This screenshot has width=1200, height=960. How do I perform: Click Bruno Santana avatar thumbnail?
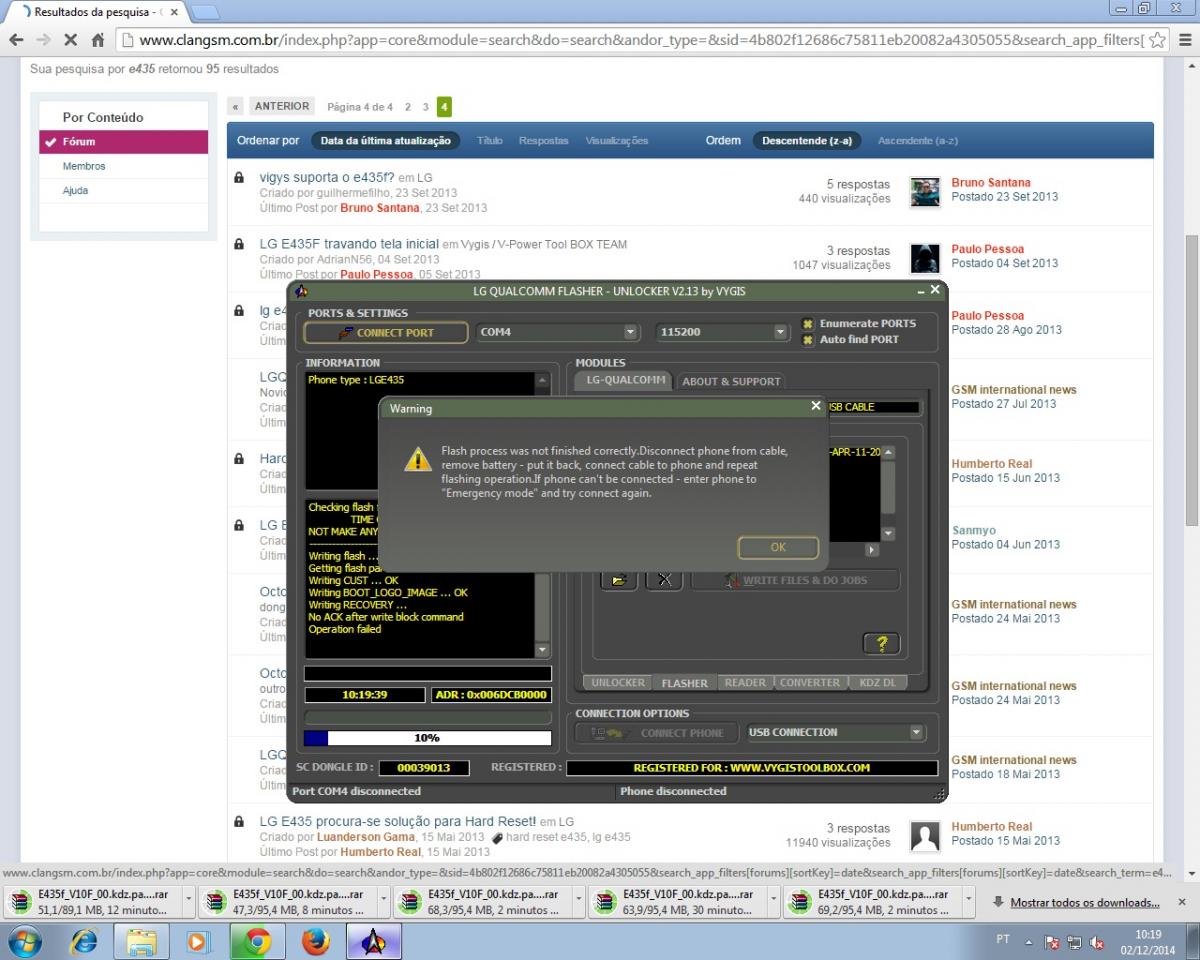pos(925,192)
